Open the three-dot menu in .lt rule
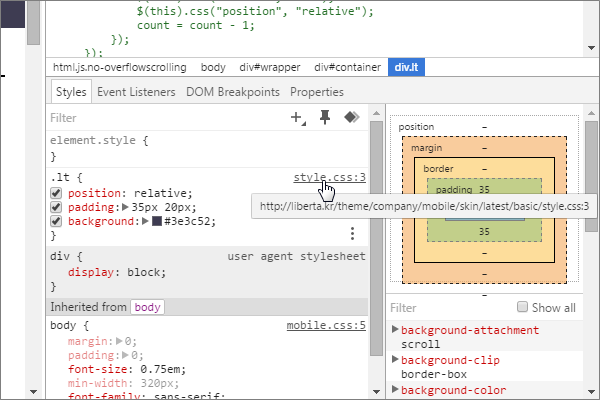600x400 pixels. (352, 233)
